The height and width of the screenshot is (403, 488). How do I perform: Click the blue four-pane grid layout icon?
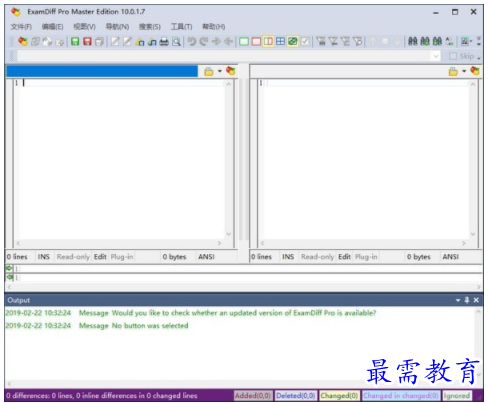click(x=281, y=42)
